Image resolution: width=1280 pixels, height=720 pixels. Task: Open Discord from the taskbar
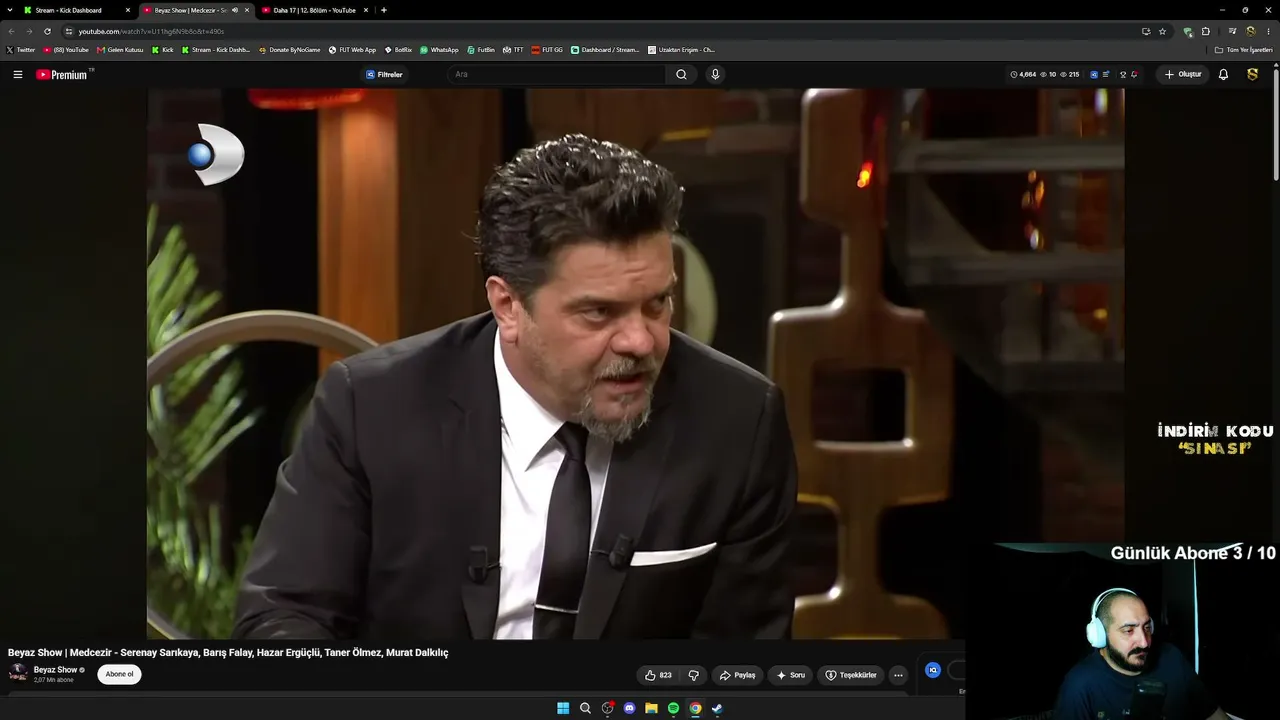[629, 708]
